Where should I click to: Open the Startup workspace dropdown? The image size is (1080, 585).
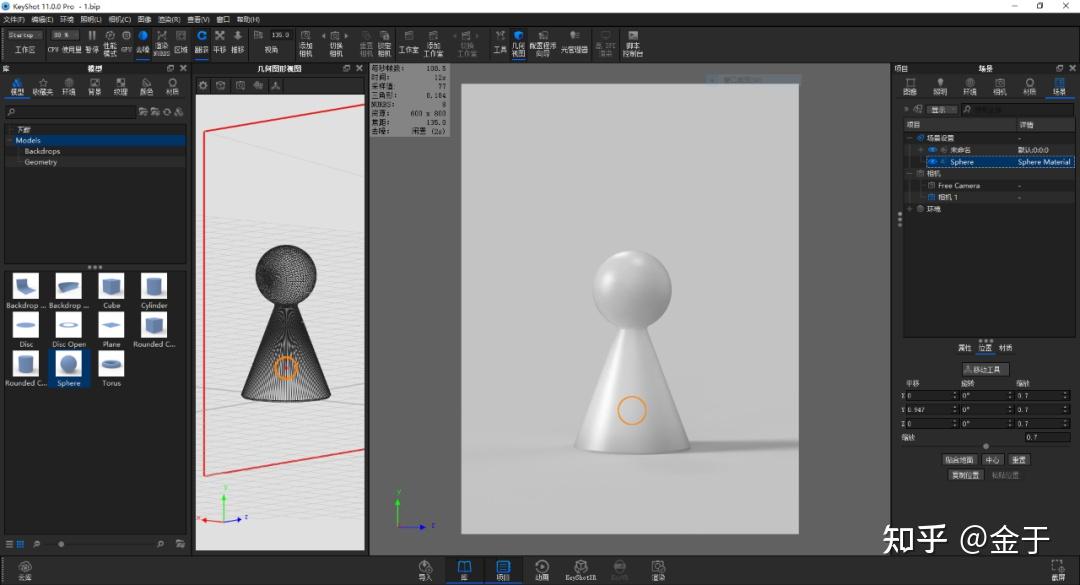(x=25, y=35)
